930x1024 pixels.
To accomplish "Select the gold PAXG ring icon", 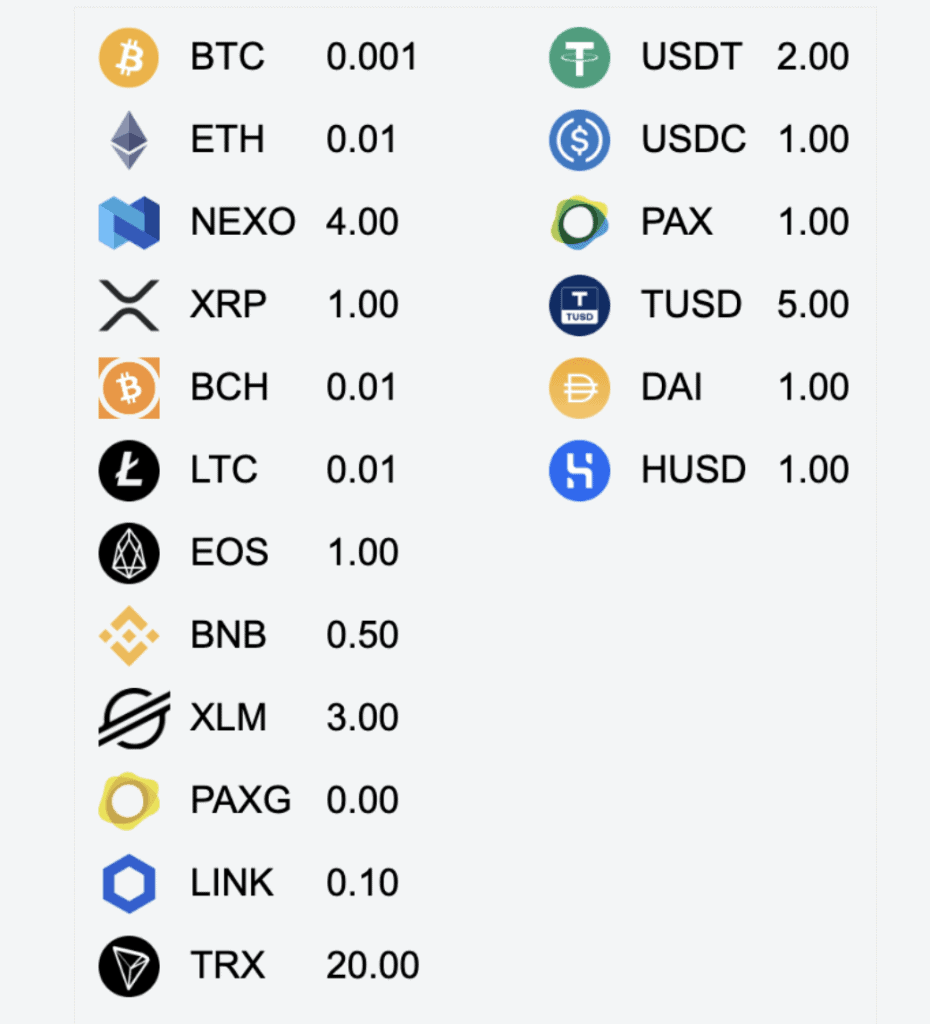I will 129,801.
